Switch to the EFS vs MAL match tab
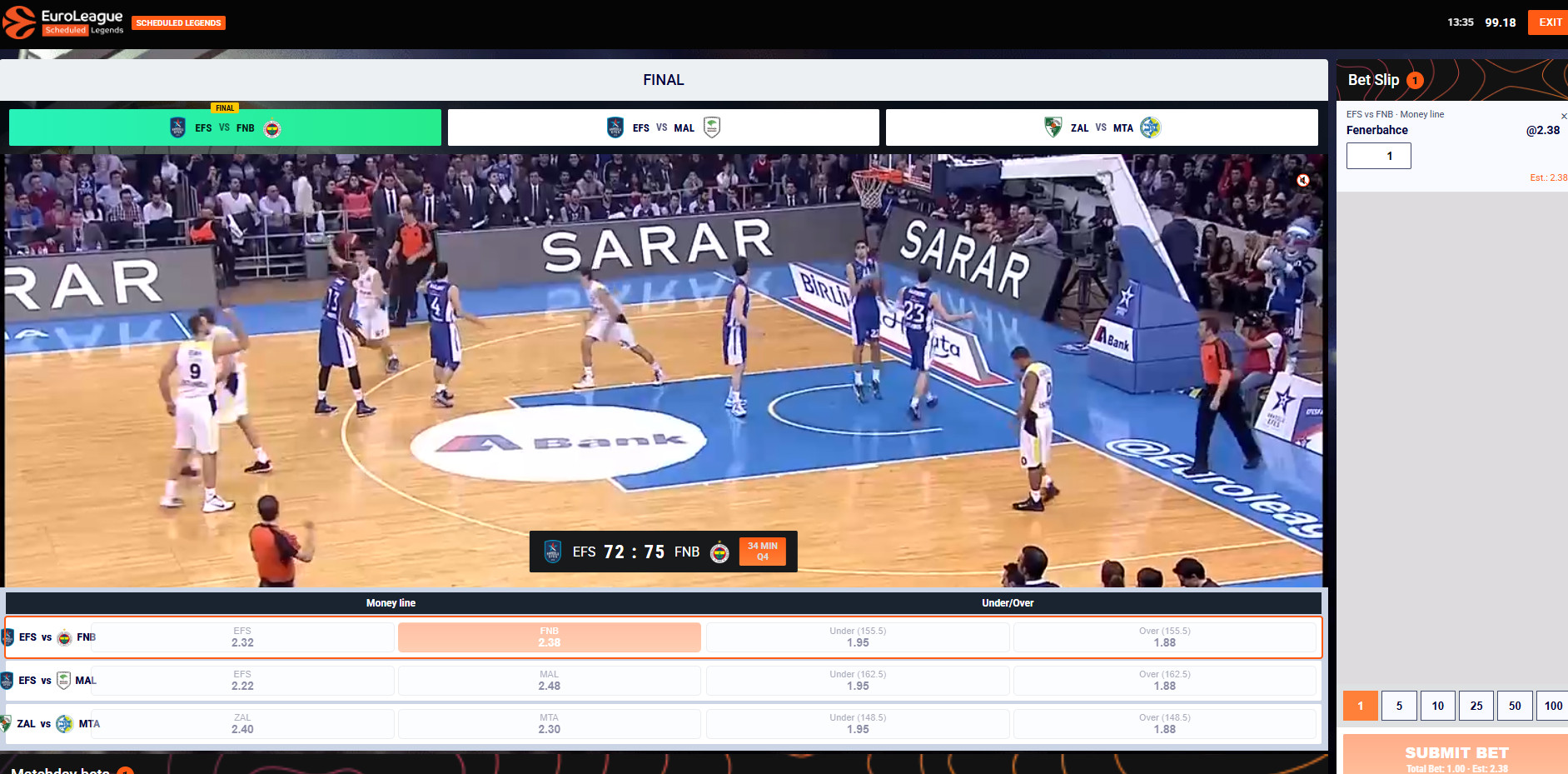The image size is (1568, 774). pos(664,127)
